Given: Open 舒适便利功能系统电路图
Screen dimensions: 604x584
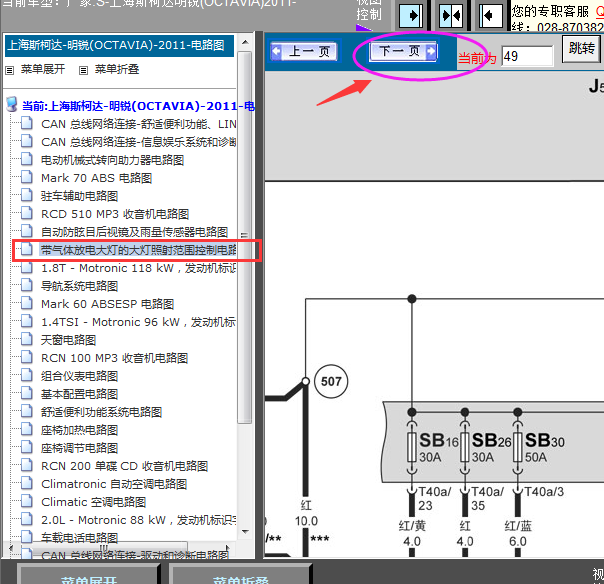Looking at the screenshot, I should 101,412.
